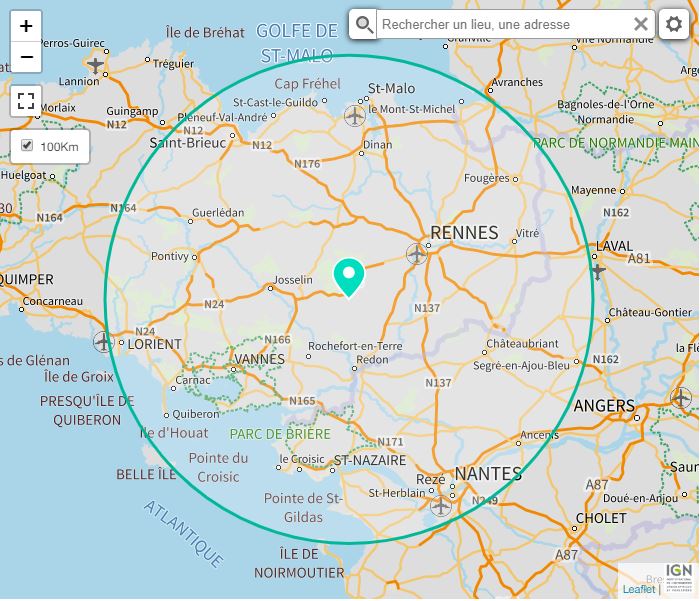The image size is (700, 601).
Task: Click the RENNES city label
Action: (464, 233)
